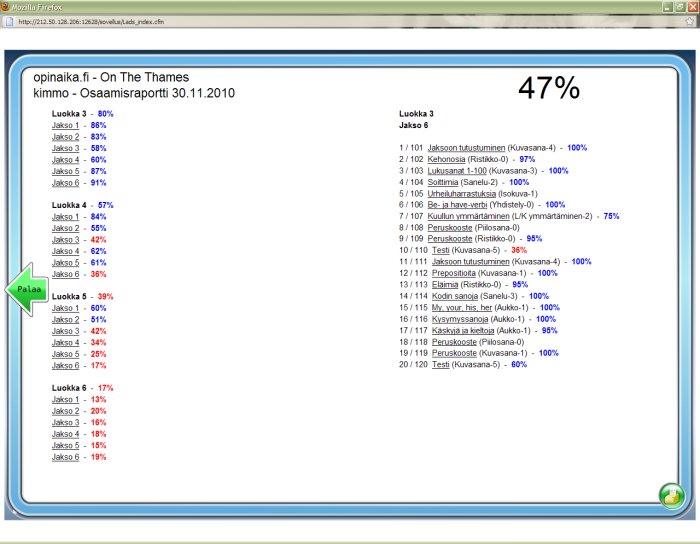Click the Luokka 3 - 80% heading
The image size is (700, 544).
[x=82, y=114]
